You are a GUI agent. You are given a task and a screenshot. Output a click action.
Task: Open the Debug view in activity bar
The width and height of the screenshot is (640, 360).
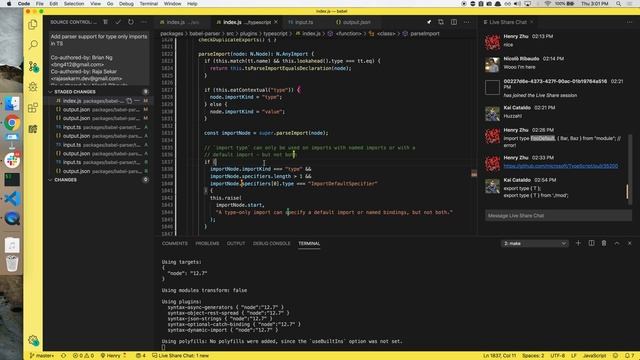(33, 87)
